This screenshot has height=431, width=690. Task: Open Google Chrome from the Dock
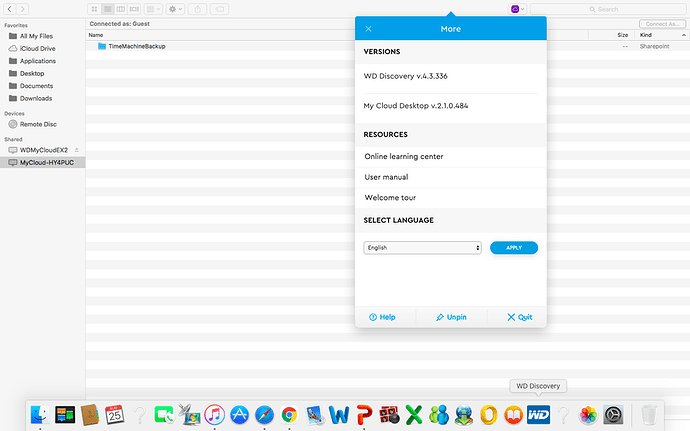[x=289, y=415]
